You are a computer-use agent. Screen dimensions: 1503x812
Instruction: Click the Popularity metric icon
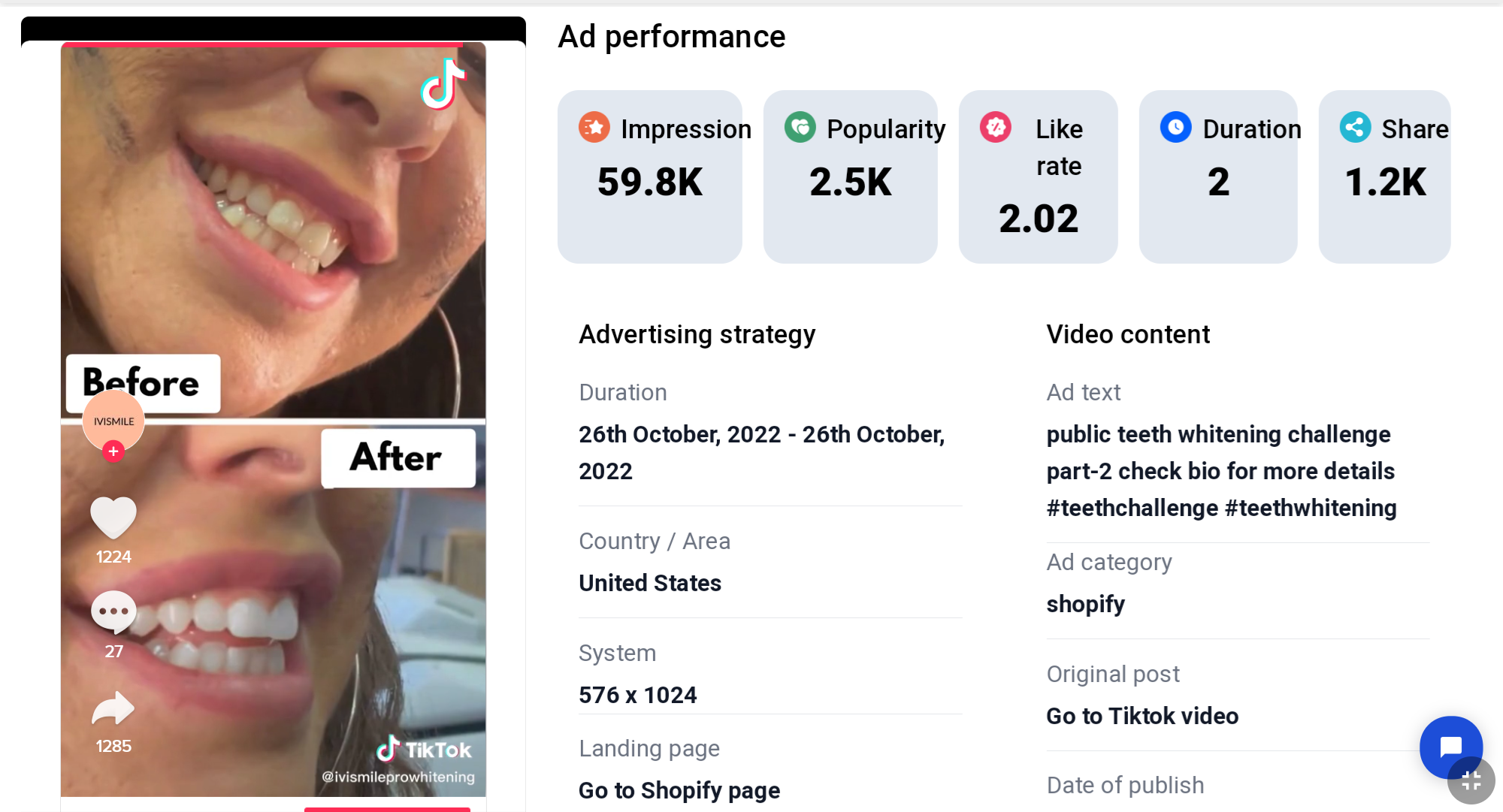click(x=799, y=128)
